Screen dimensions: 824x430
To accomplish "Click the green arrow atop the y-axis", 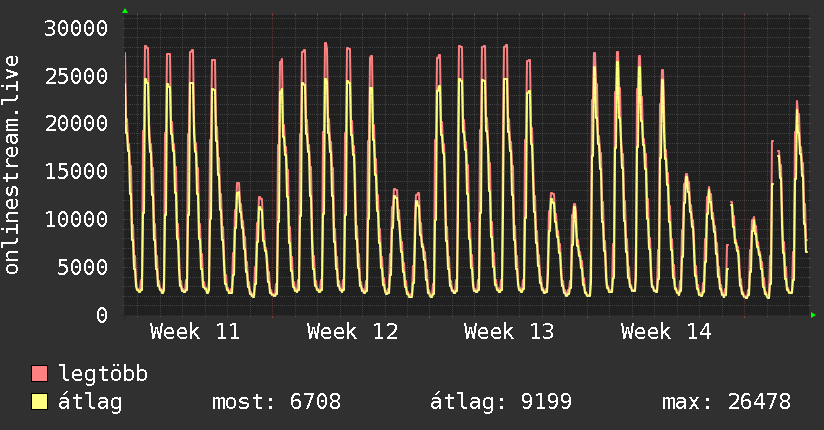I will (x=125, y=11).
